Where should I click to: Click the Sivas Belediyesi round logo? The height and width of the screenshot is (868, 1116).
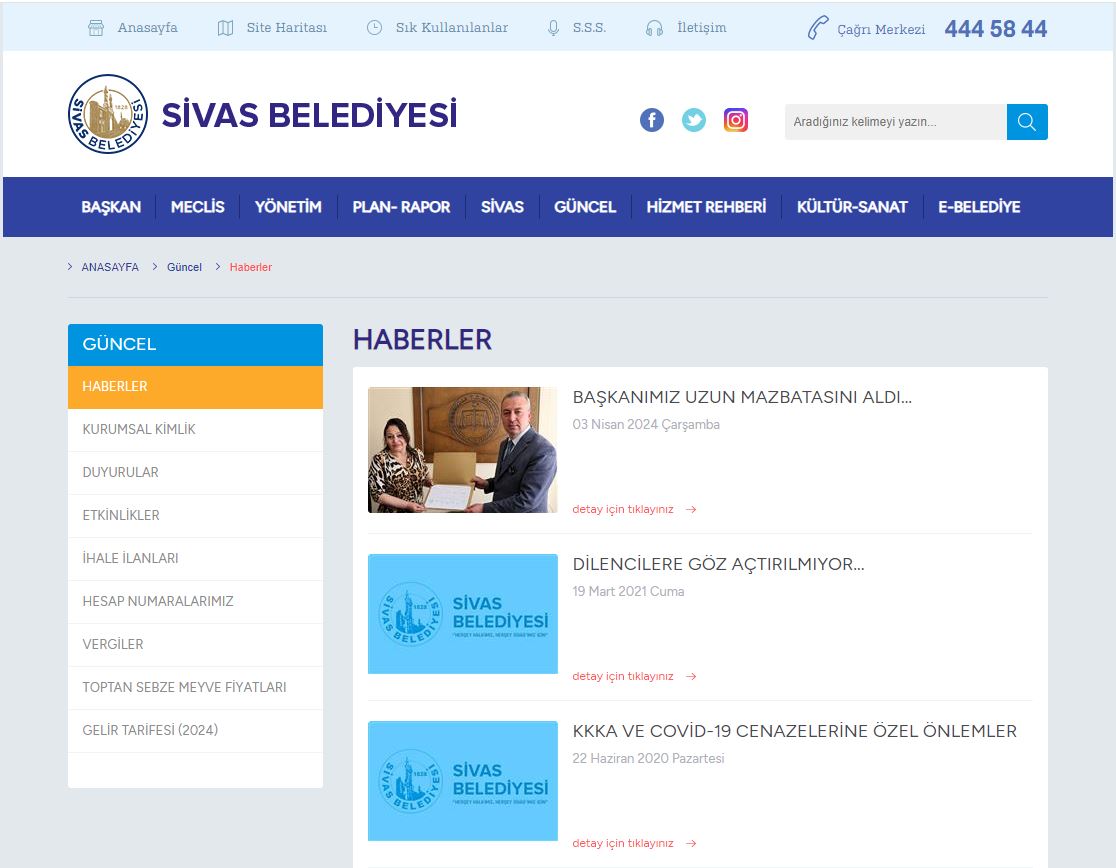(x=108, y=115)
